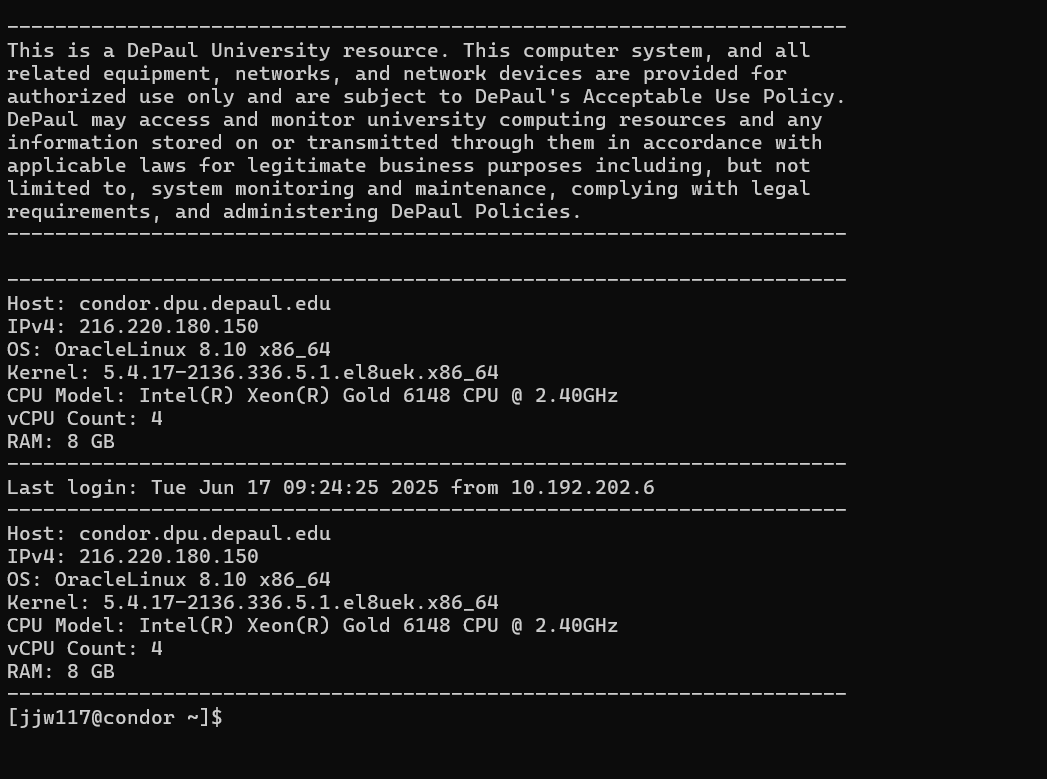Click the Host line above the Last login
The image size is (1047, 779).
coord(168,303)
